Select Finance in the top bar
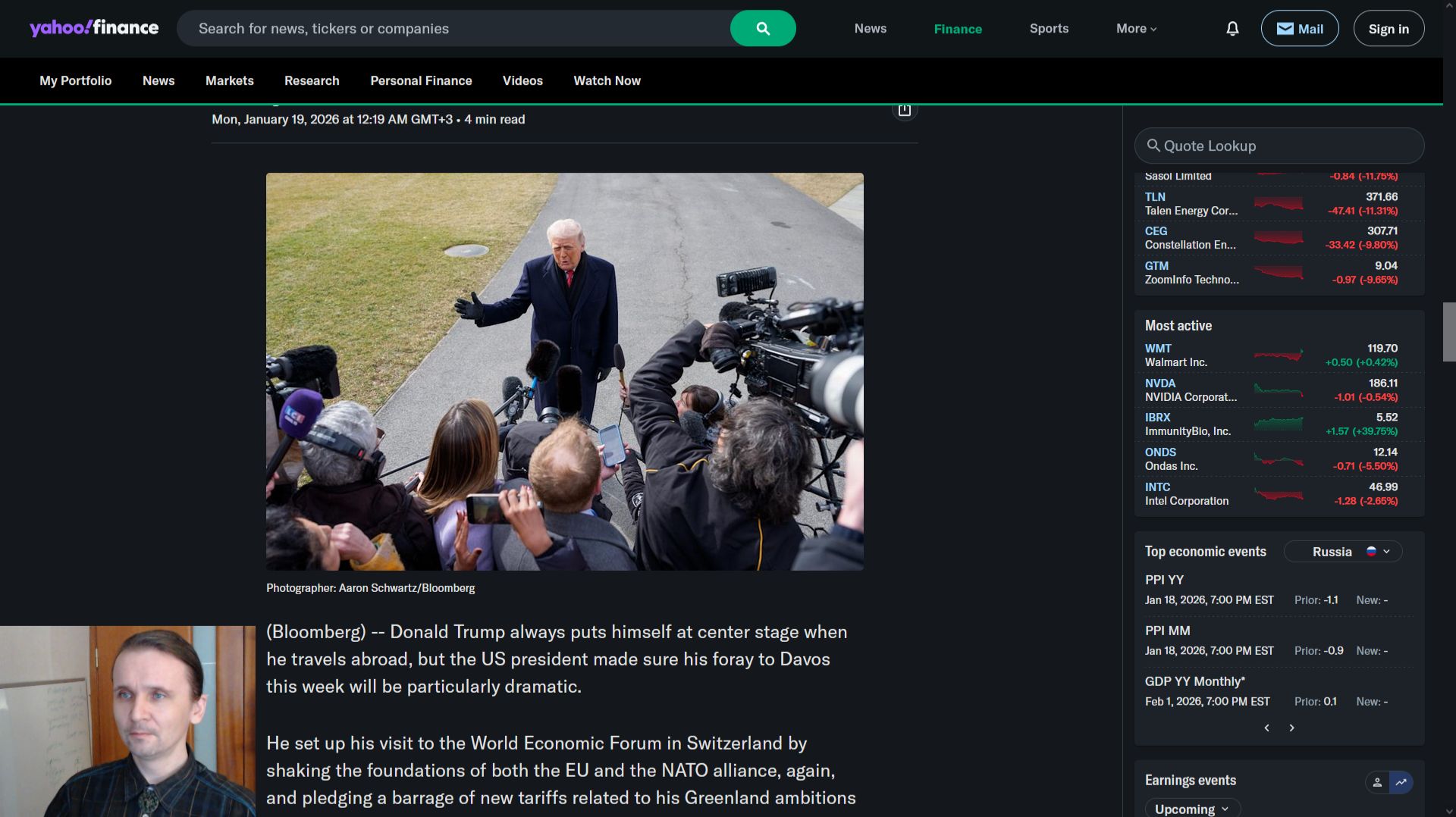The image size is (1456, 817). [x=958, y=29]
